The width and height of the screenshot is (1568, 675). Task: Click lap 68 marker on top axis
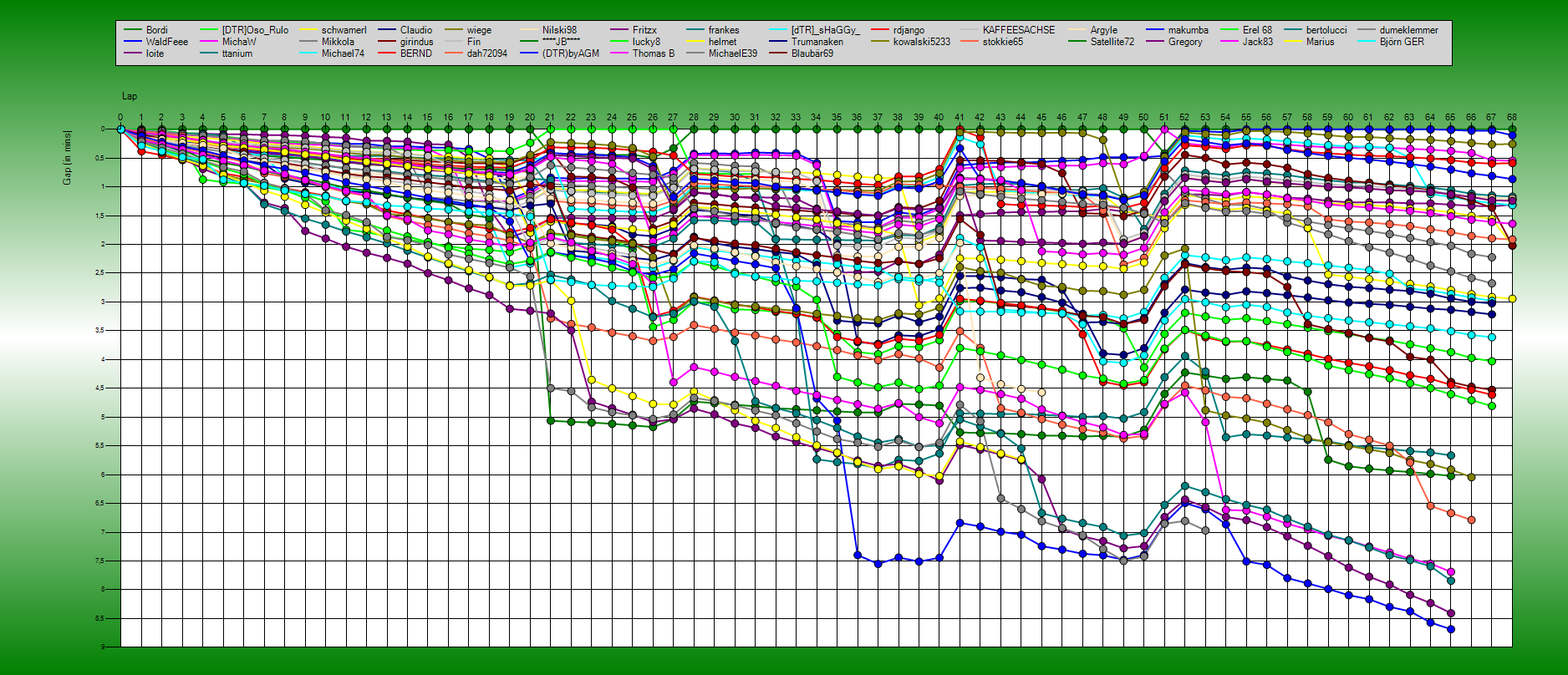pos(1512,118)
